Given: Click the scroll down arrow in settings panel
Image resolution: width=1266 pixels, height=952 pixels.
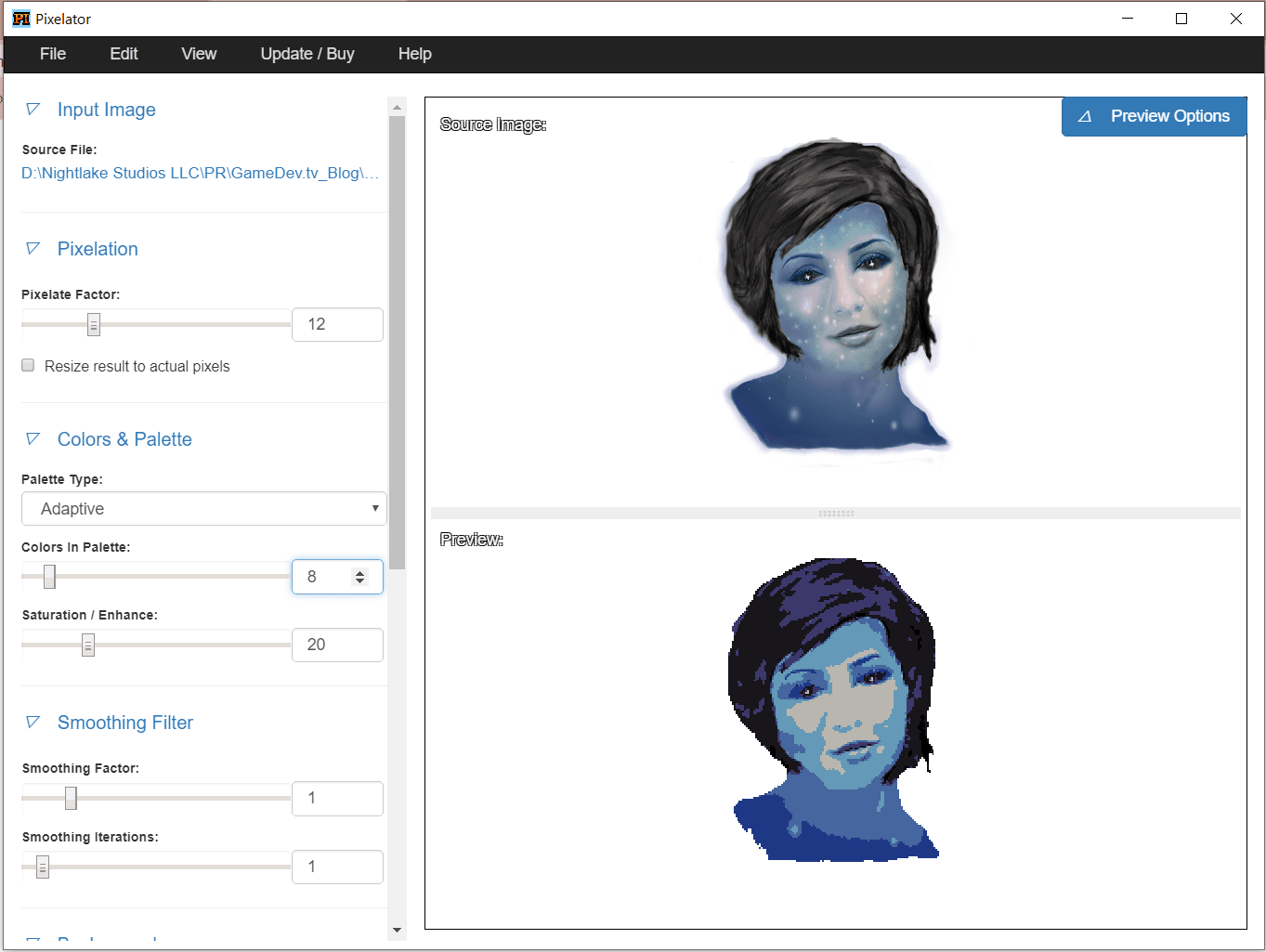Looking at the screenshot, I should pyautogui.click(x=398, y=930).
